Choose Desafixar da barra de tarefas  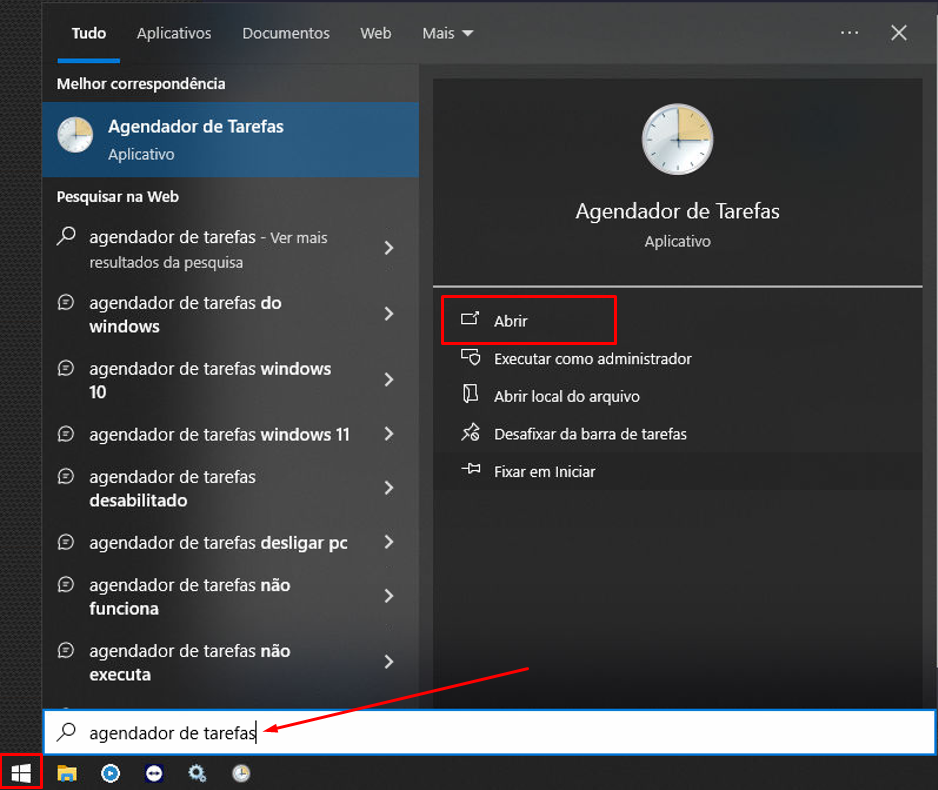tap(590, 434)
